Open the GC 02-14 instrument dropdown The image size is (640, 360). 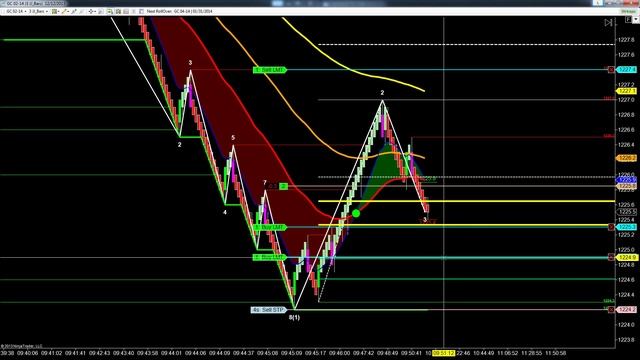coord(16,11)
